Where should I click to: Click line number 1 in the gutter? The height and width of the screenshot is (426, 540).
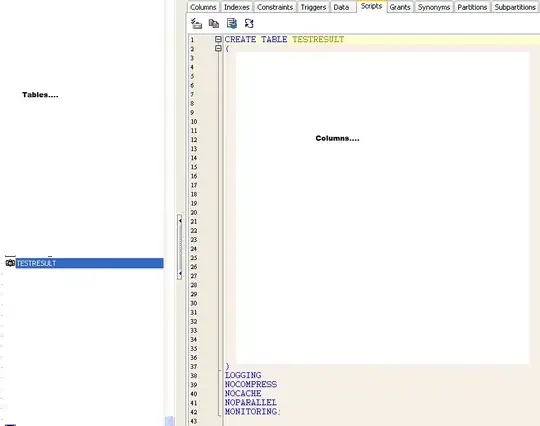[x=192, y=40]
